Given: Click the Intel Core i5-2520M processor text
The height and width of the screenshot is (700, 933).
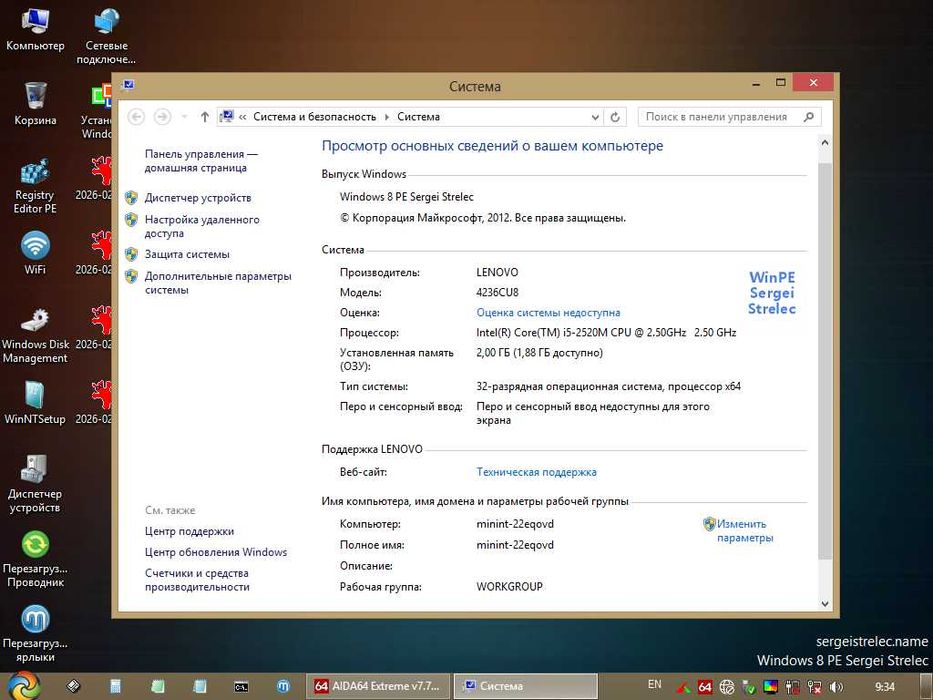Looking at the screenshot, I should (x=606, y=332).
